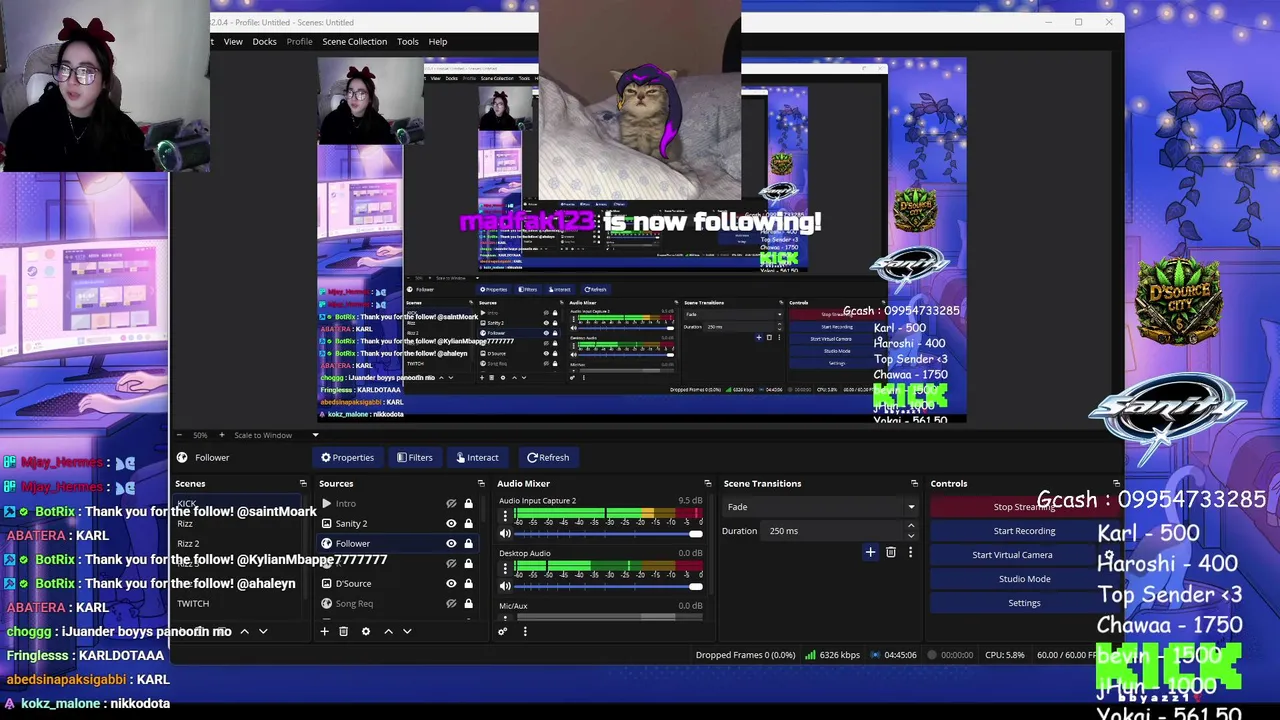The height and width of the screenshot is (720, 1280).
Task: Select the Rizz 2 scene
Action: click(x=236, y=544)
